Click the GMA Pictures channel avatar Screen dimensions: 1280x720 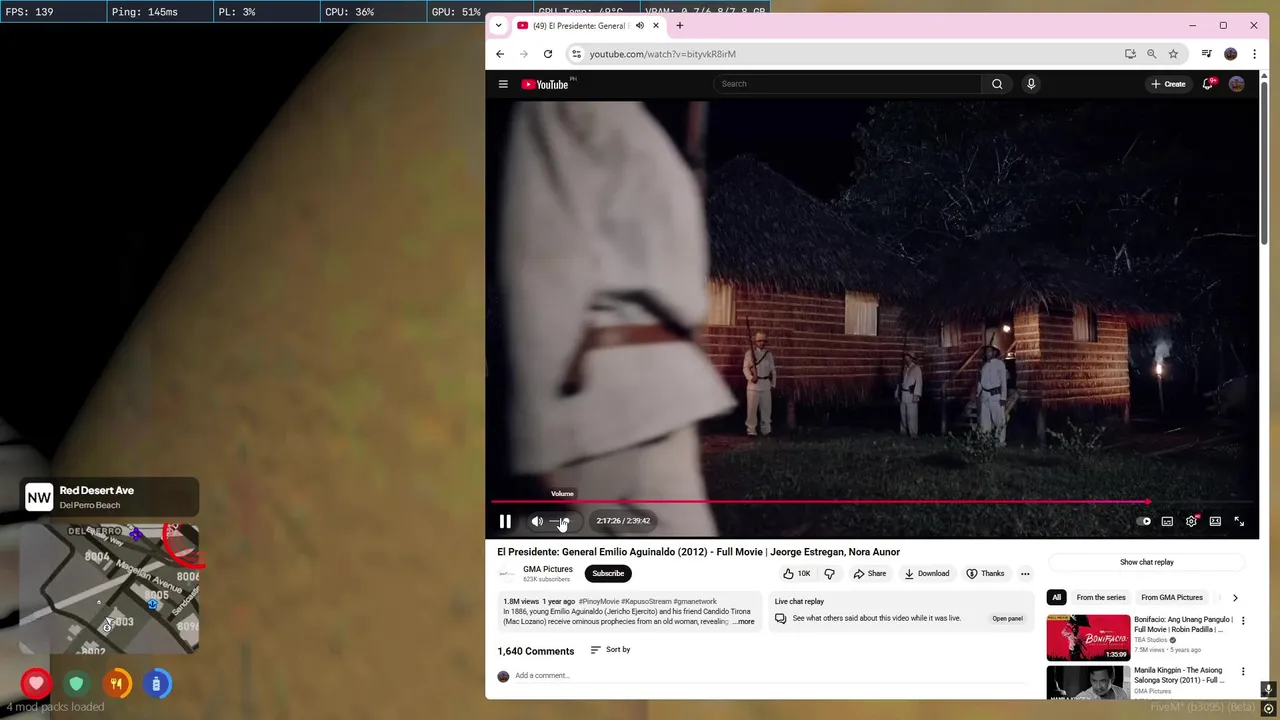point(506,574)
